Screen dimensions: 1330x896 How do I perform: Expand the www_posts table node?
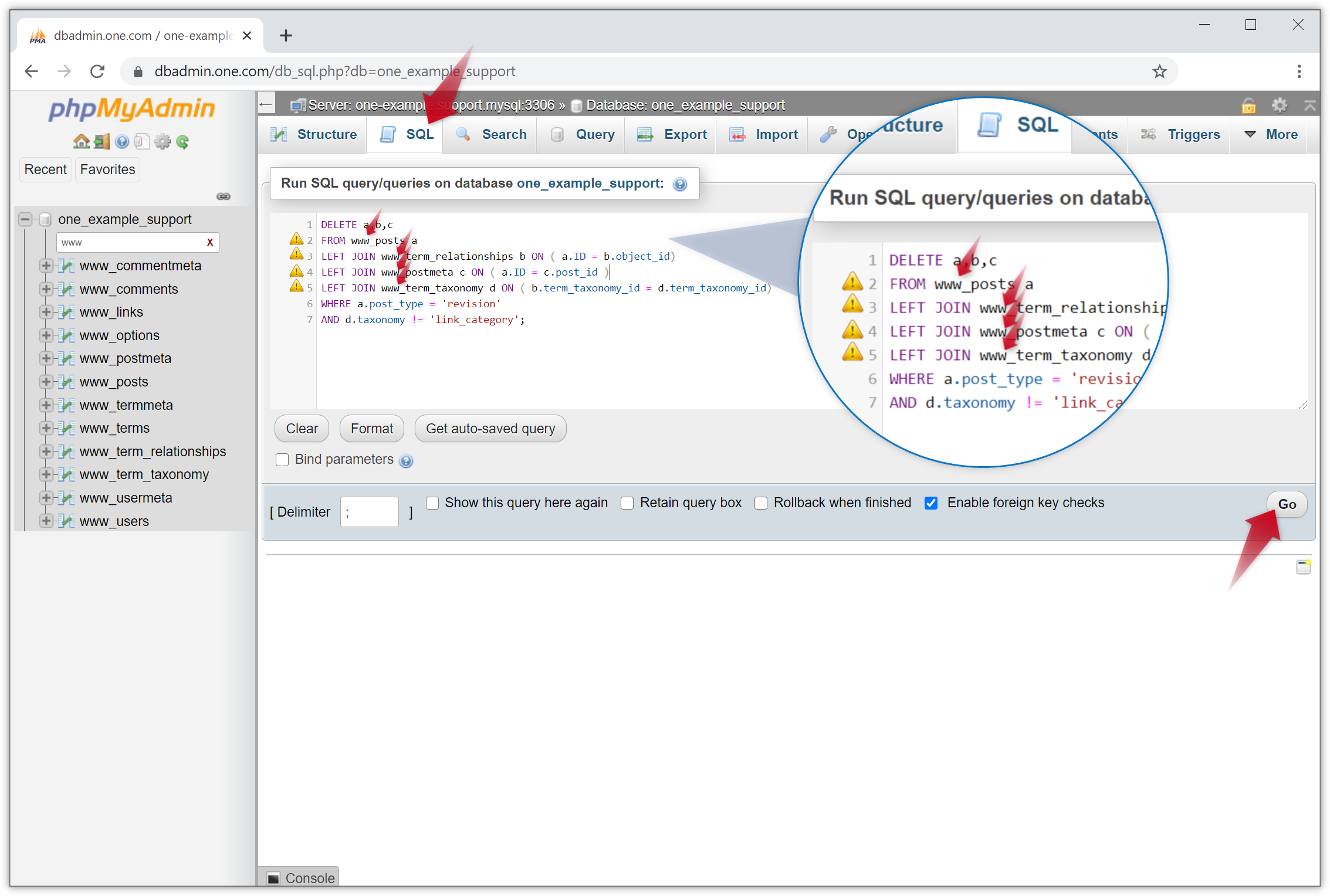point(46,382)
